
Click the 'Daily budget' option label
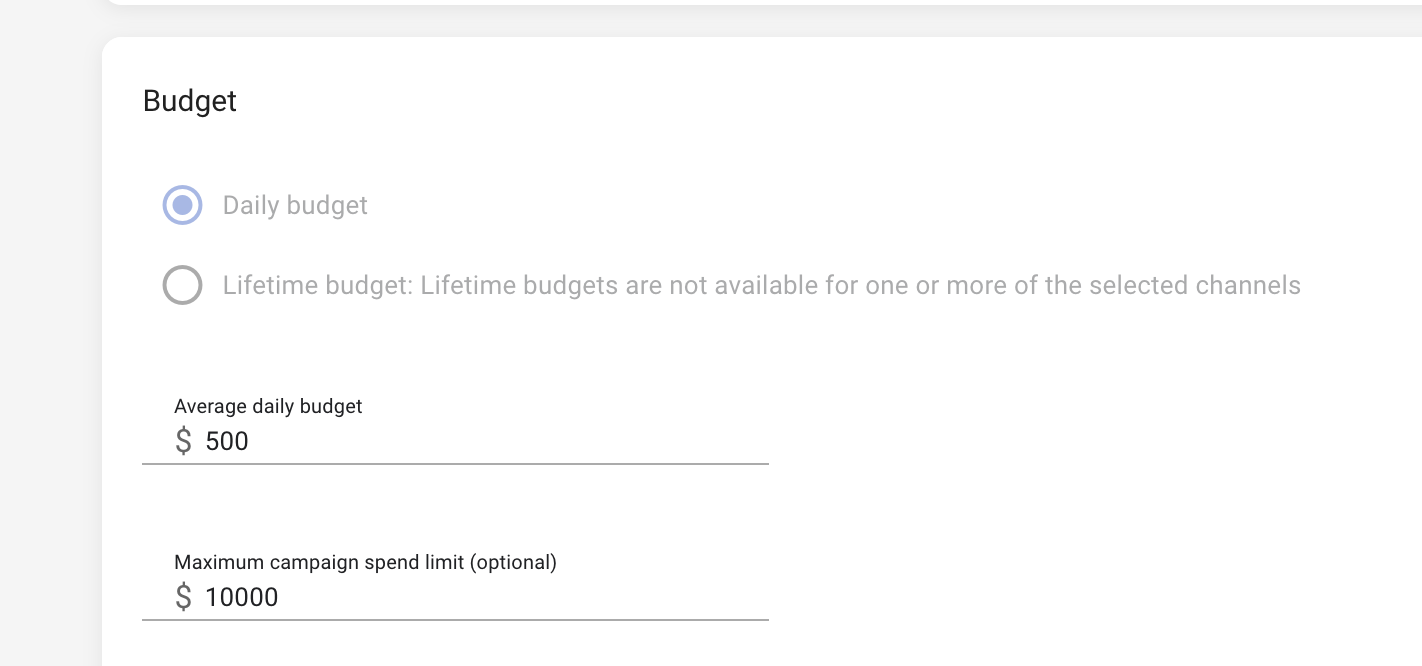pos(295,206)
